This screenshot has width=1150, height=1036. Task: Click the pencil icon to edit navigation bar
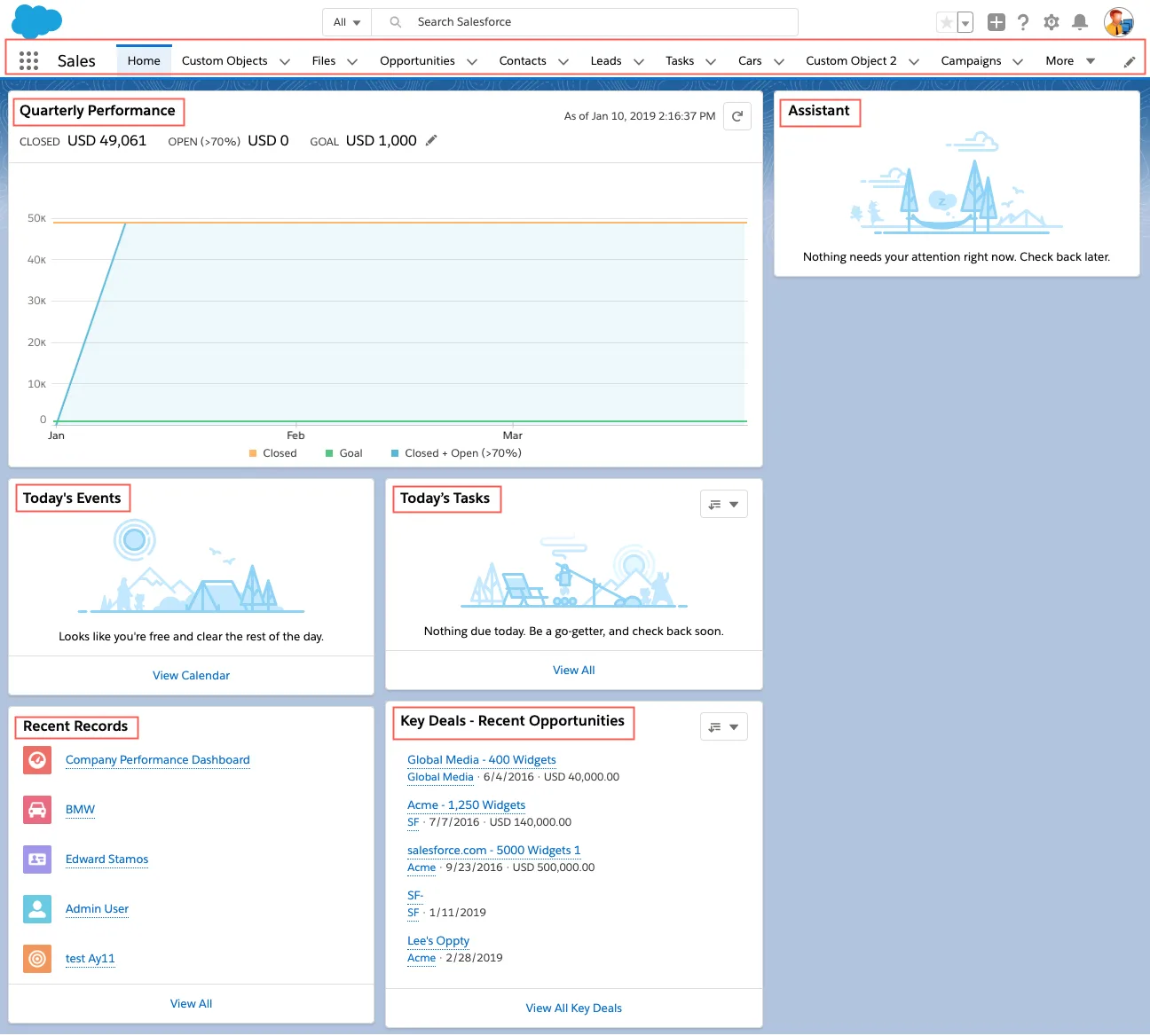tap(1130, 61)
